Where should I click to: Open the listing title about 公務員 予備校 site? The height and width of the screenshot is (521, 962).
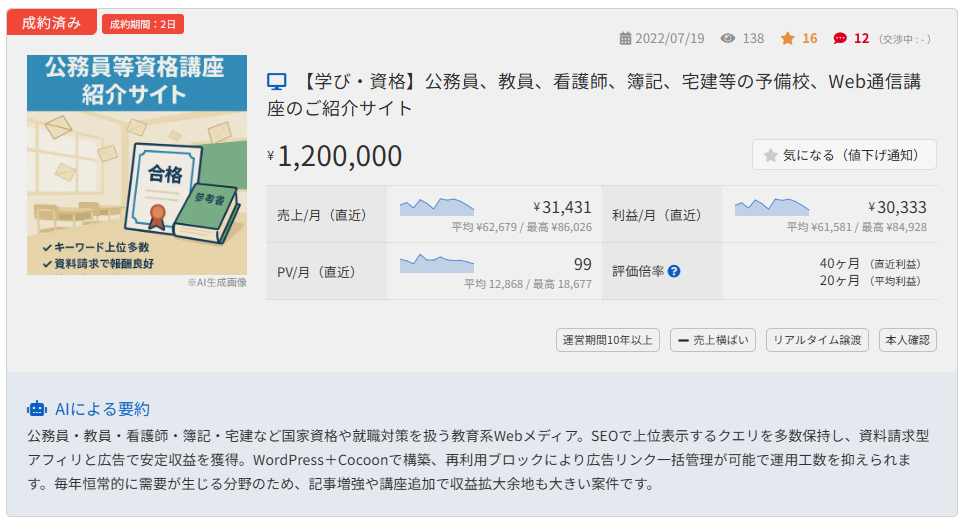pyautogui.click(x=594, y=95)
